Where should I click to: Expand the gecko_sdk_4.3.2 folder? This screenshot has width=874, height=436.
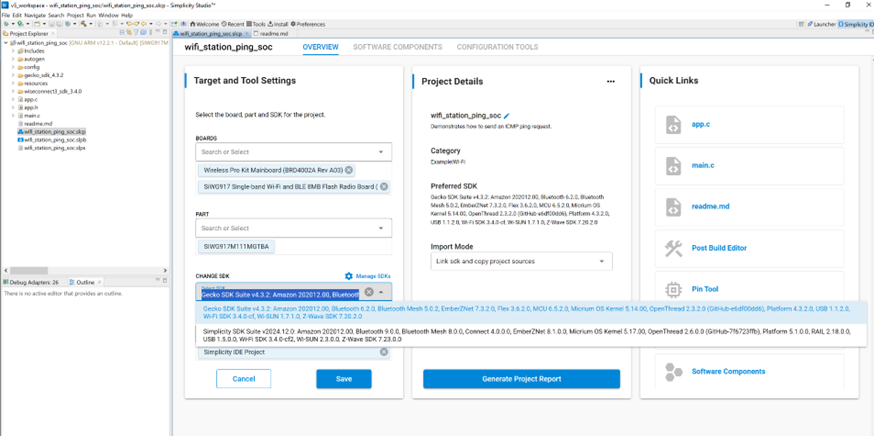13,75
